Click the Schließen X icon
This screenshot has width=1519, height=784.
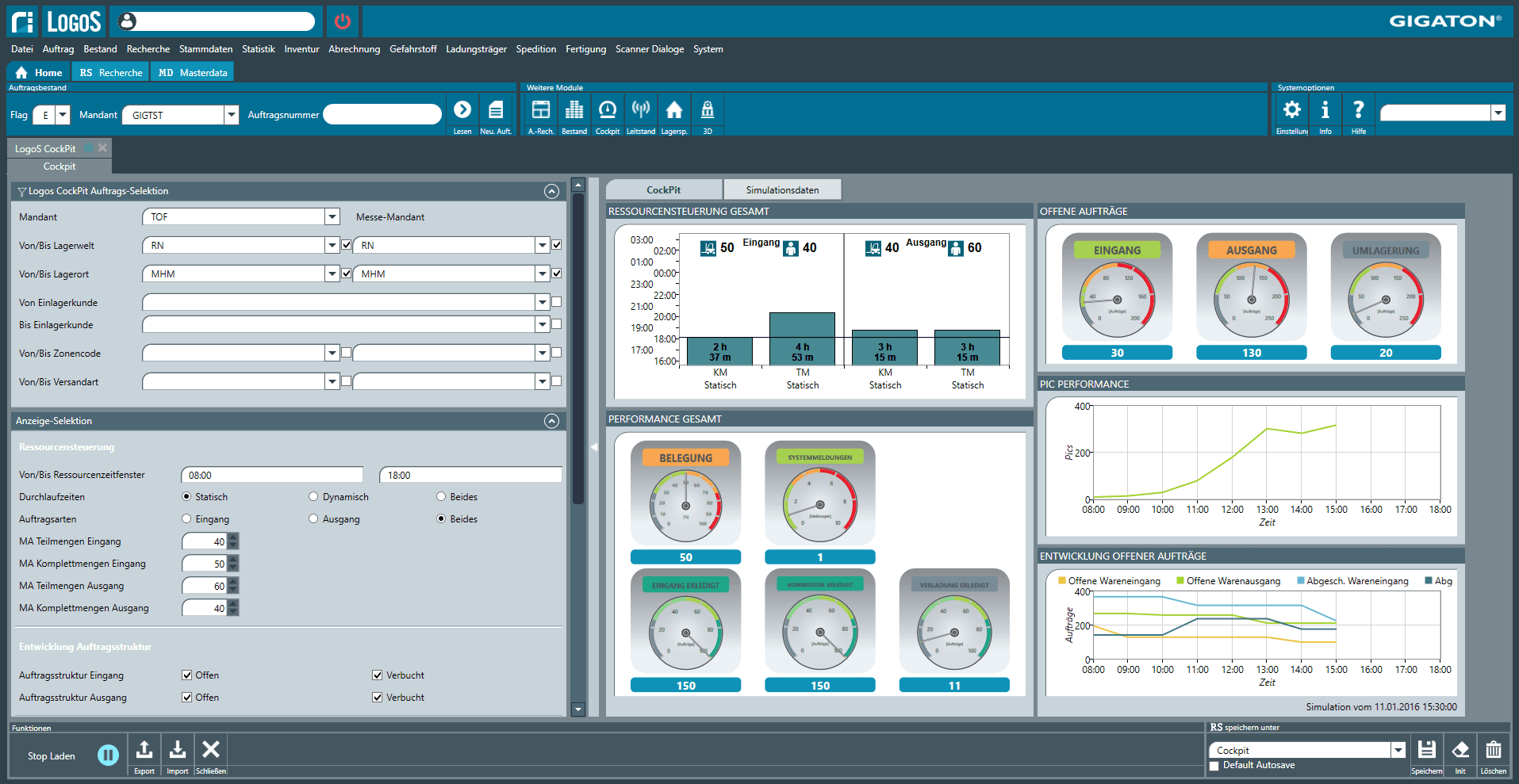[x=211, y=749]
